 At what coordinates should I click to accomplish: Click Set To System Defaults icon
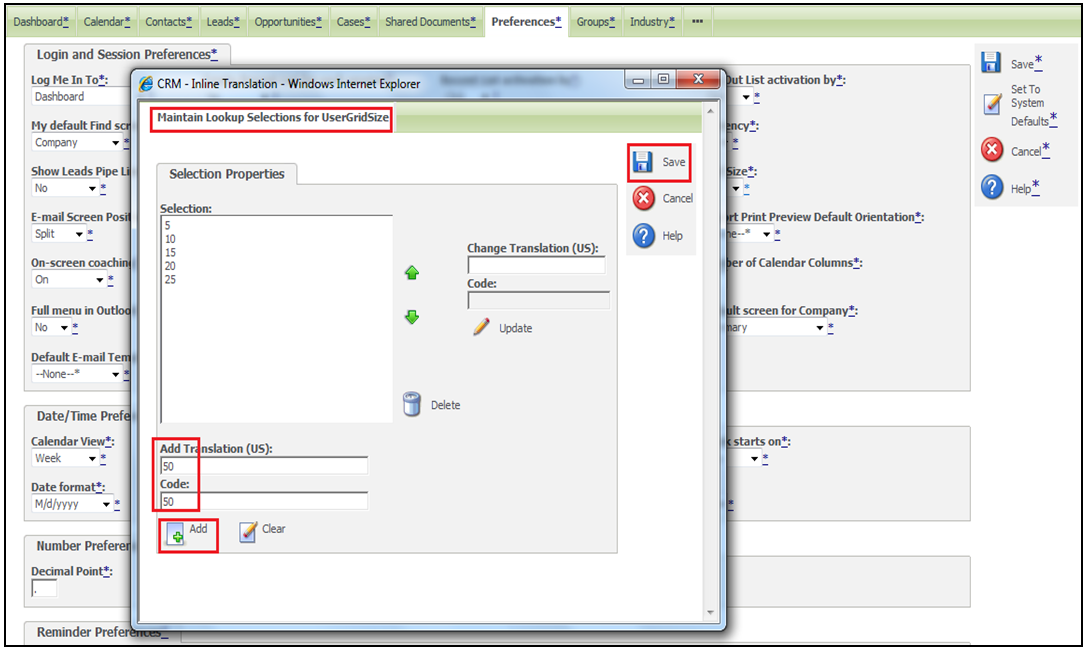[992, 103]
